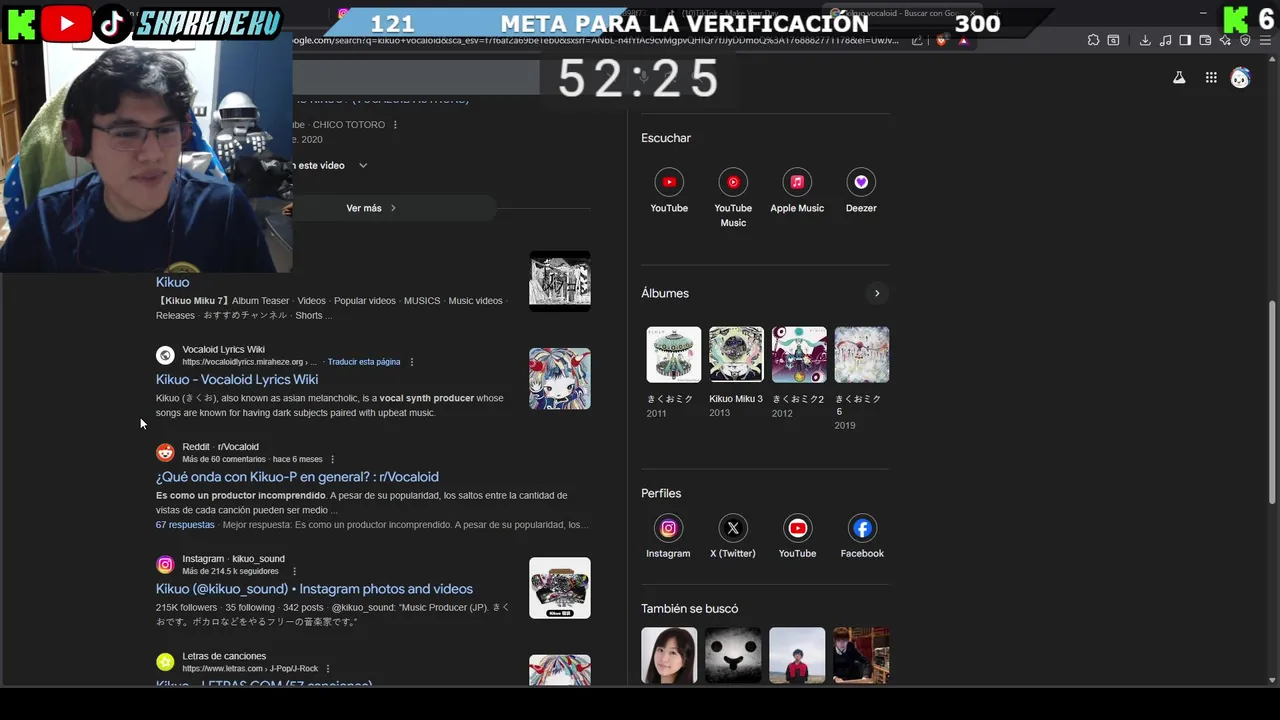This screenshot has height=720, width=1280.
Task: Open the browser downloads icon
Action: coord(1145,40)
